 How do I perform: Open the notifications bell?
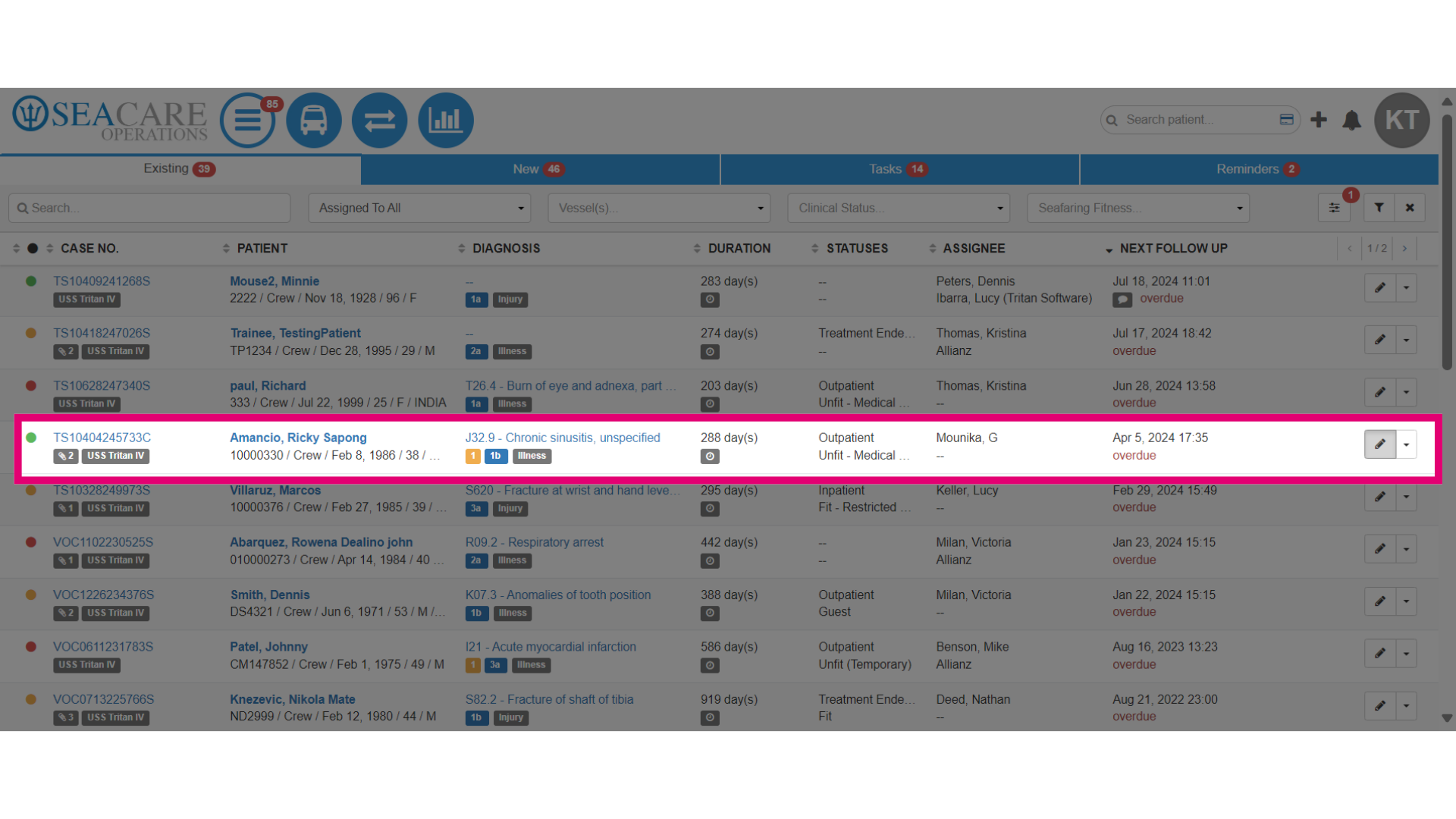coord(1352,120)
